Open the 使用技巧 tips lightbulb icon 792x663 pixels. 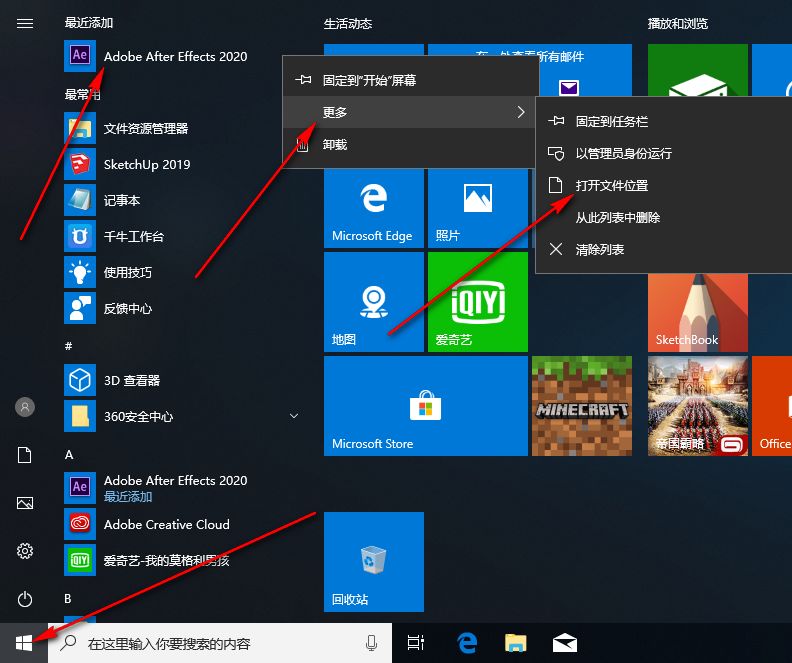[80, 272]
